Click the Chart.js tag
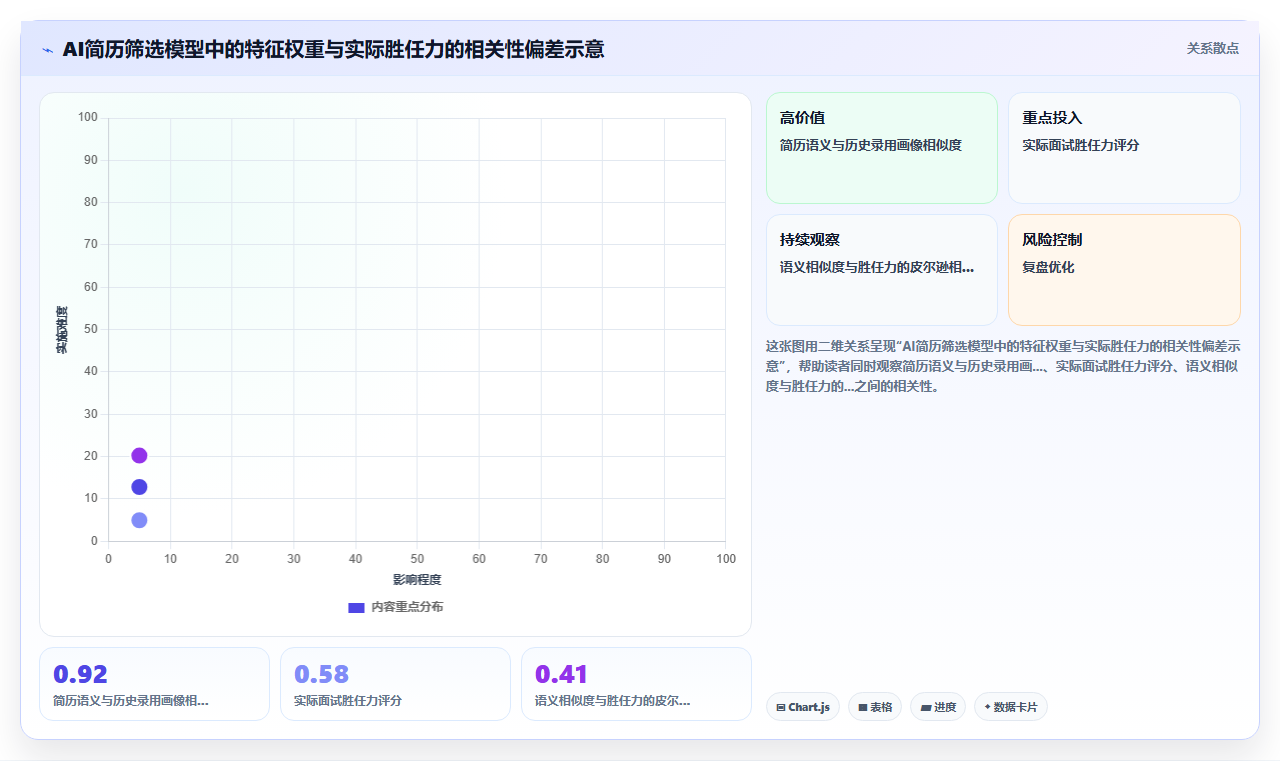This screenshot has height=761, width=1280. pyautogui.click(x=803, y=707)
